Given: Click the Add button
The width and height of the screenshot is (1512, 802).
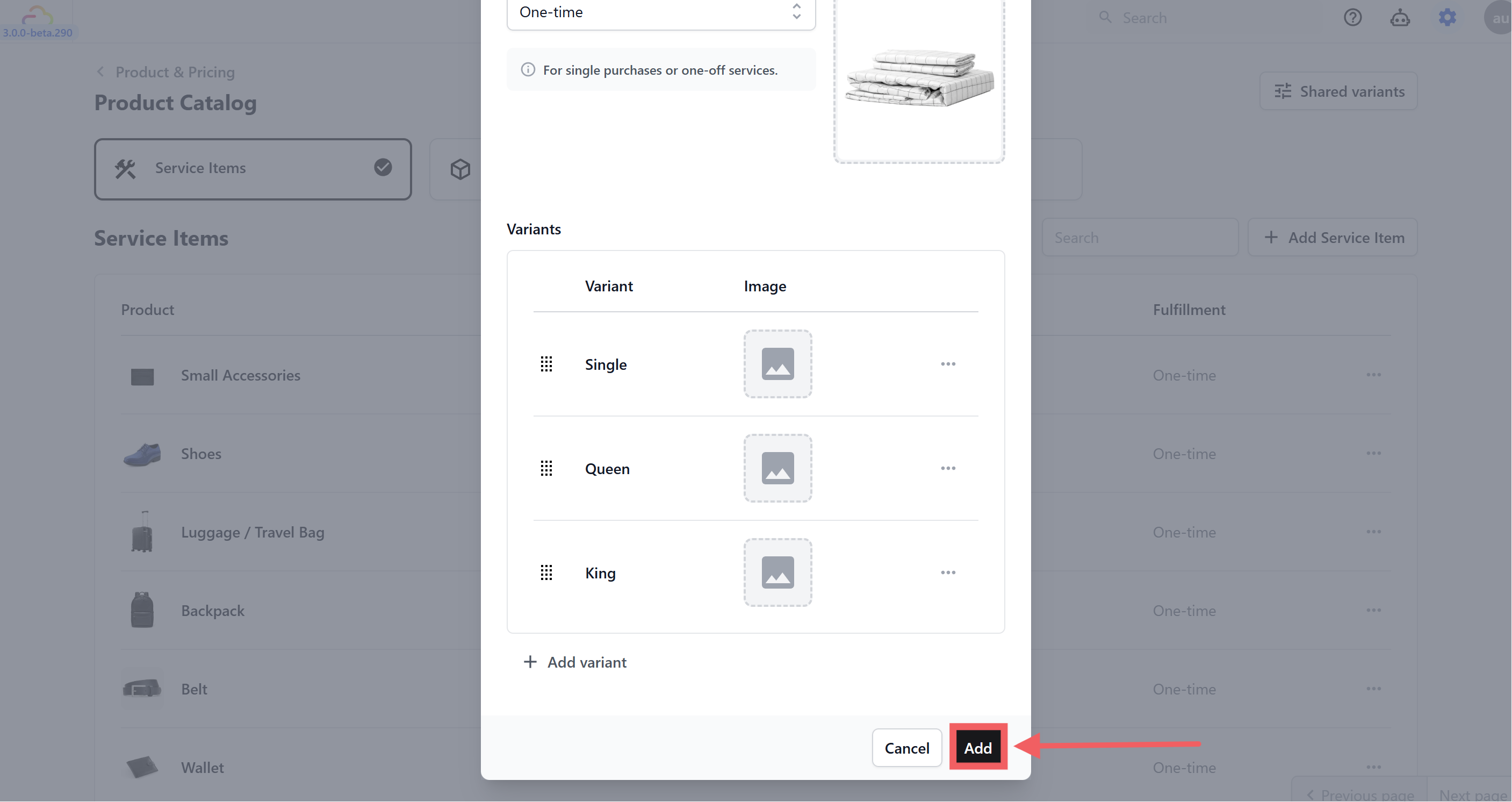Looking at the screenshot, I should point(978,748).
